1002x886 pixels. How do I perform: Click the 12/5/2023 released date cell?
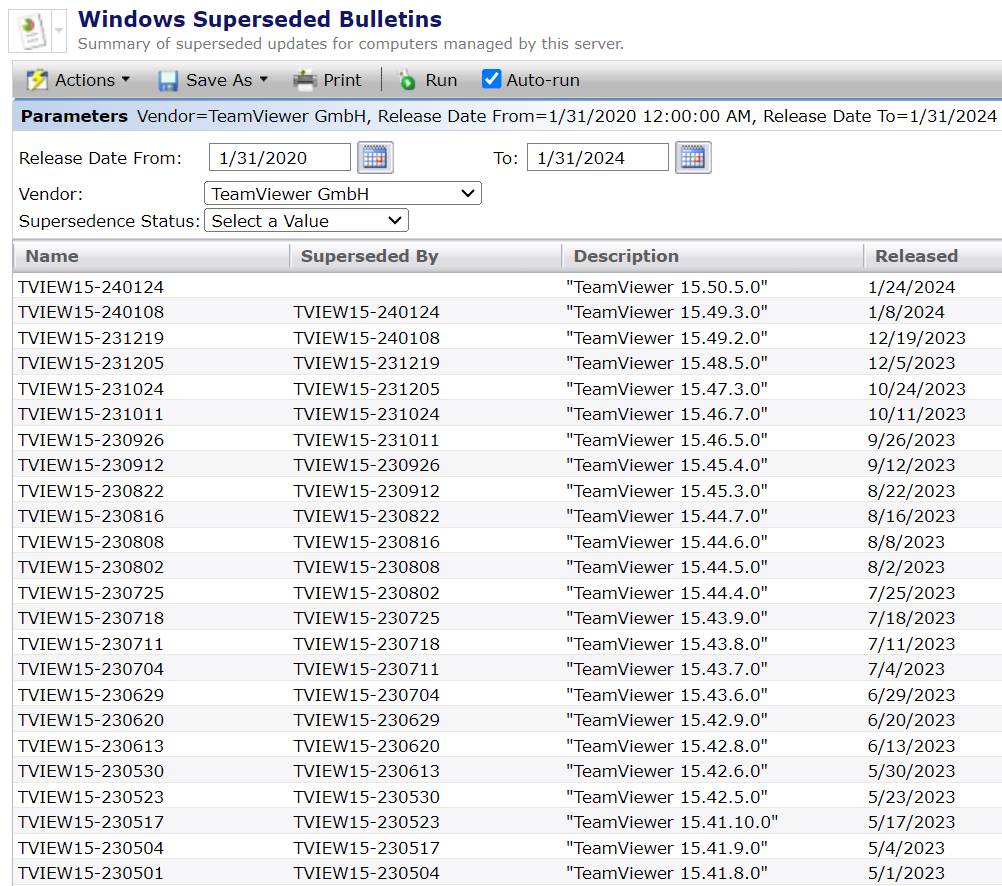click(x=911, y=363)
